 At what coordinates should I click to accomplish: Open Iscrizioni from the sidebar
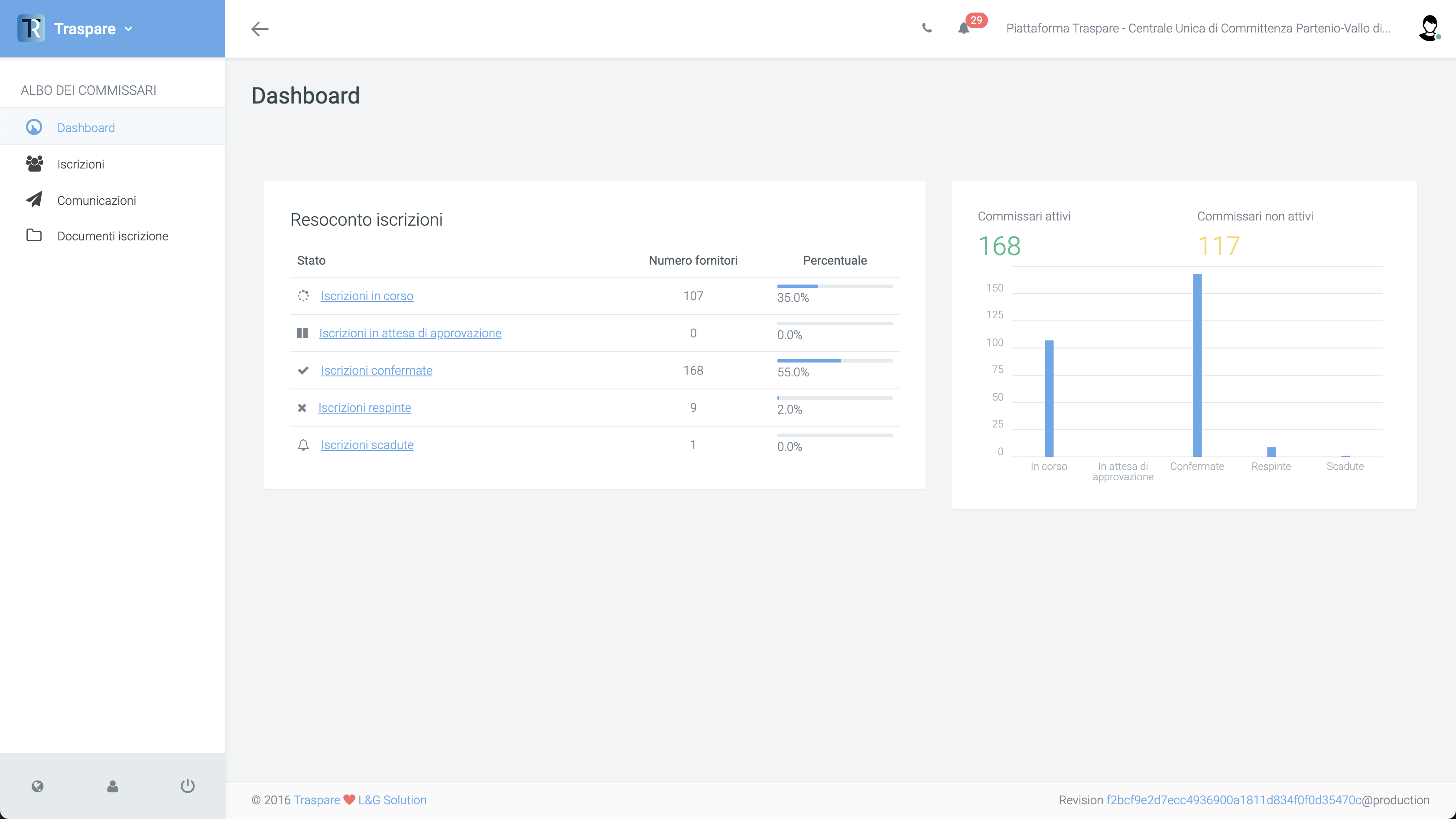[80, 165]
